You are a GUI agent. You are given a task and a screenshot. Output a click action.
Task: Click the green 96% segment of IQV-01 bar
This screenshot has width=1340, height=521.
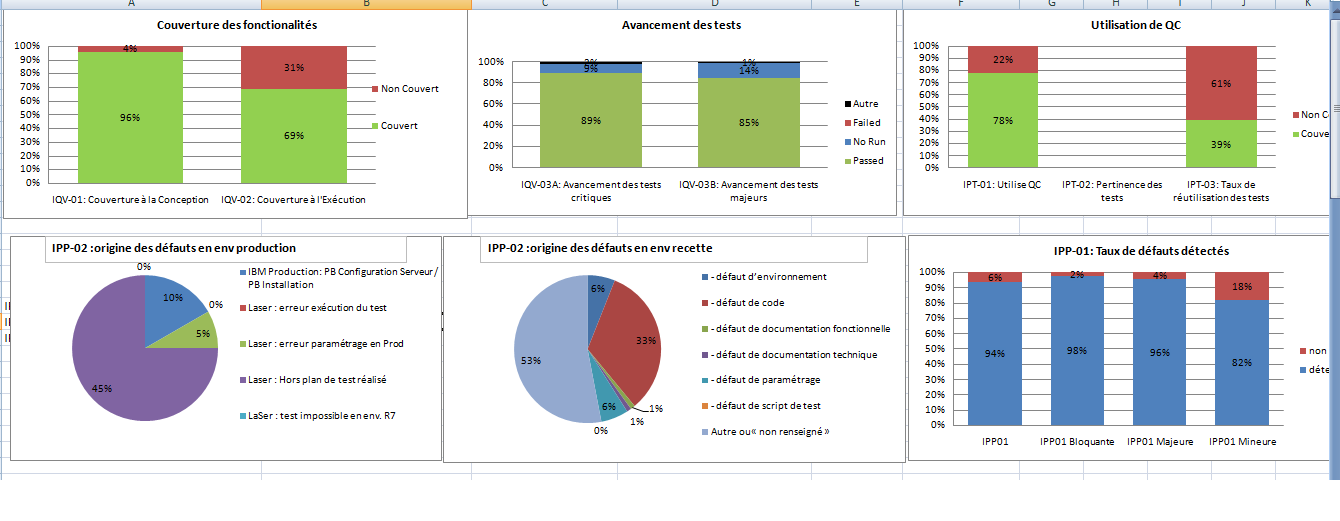[130, 117]
